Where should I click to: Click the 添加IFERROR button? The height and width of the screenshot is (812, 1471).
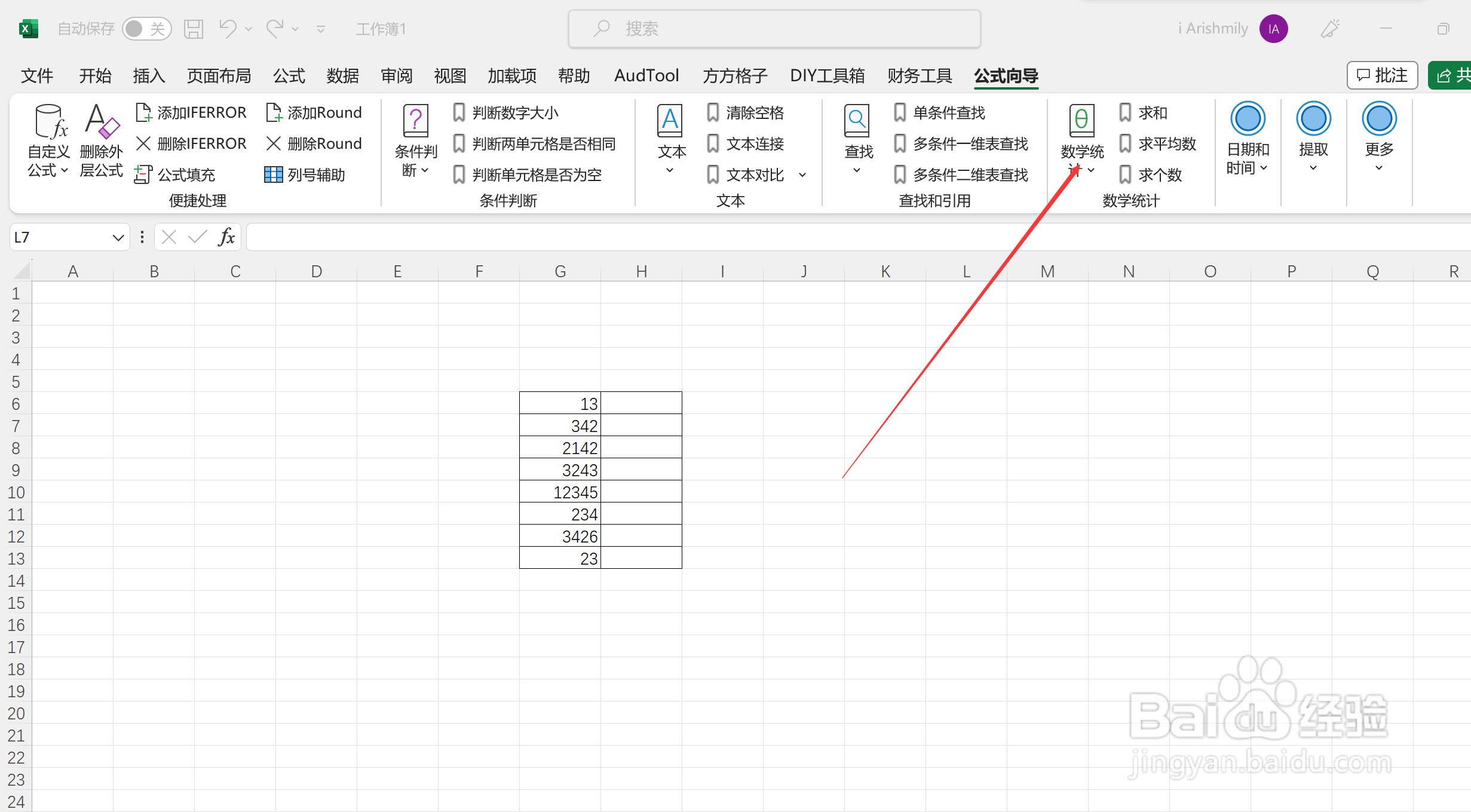point(191,112)
